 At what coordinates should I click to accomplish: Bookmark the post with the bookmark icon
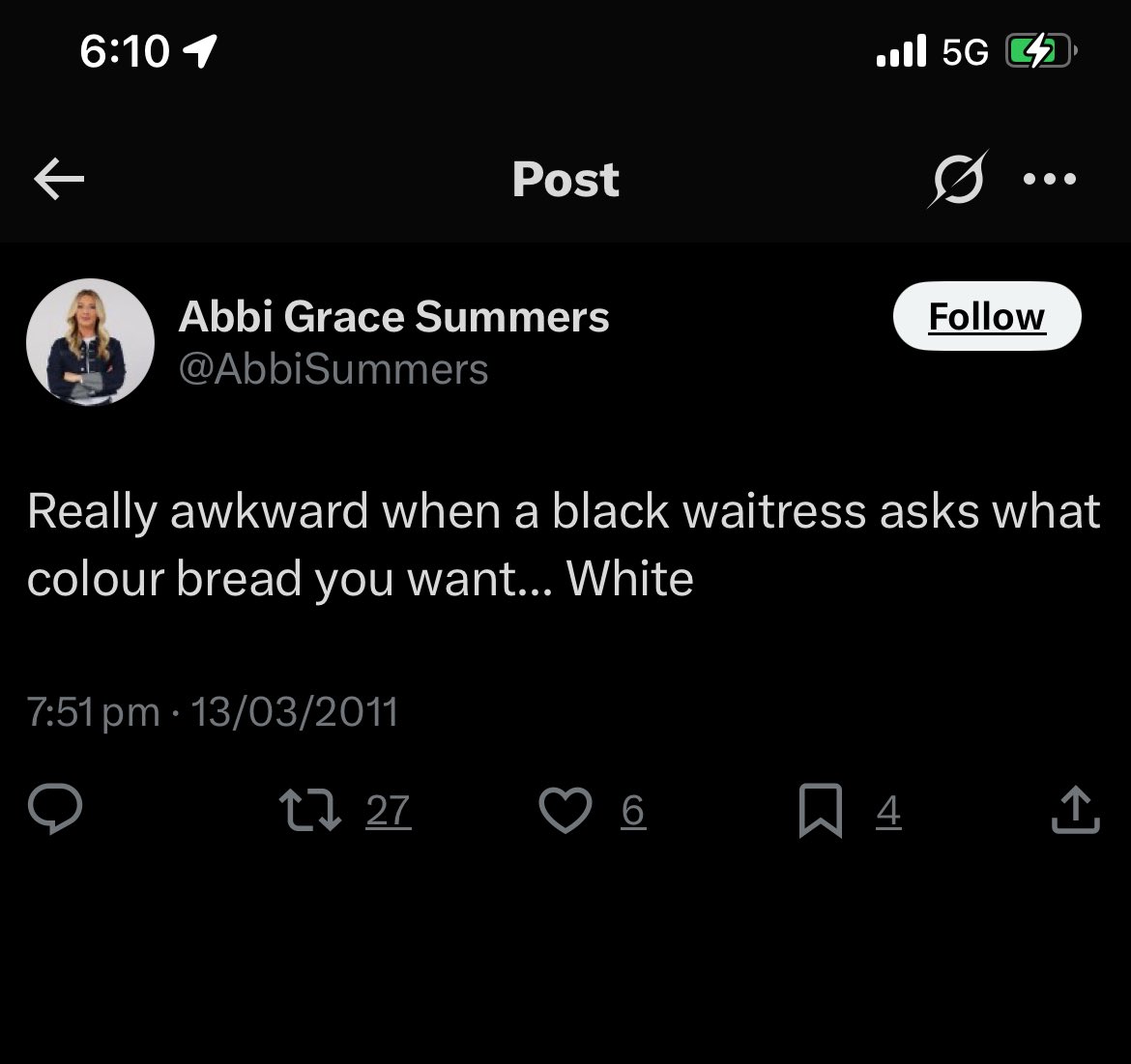(x=821, y=810)
